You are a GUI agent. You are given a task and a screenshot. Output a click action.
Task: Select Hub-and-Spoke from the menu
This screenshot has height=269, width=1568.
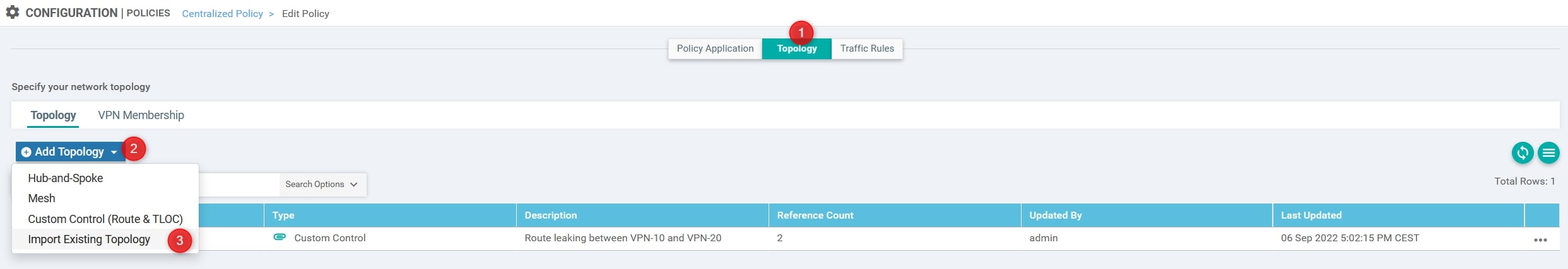coord(66,178)
